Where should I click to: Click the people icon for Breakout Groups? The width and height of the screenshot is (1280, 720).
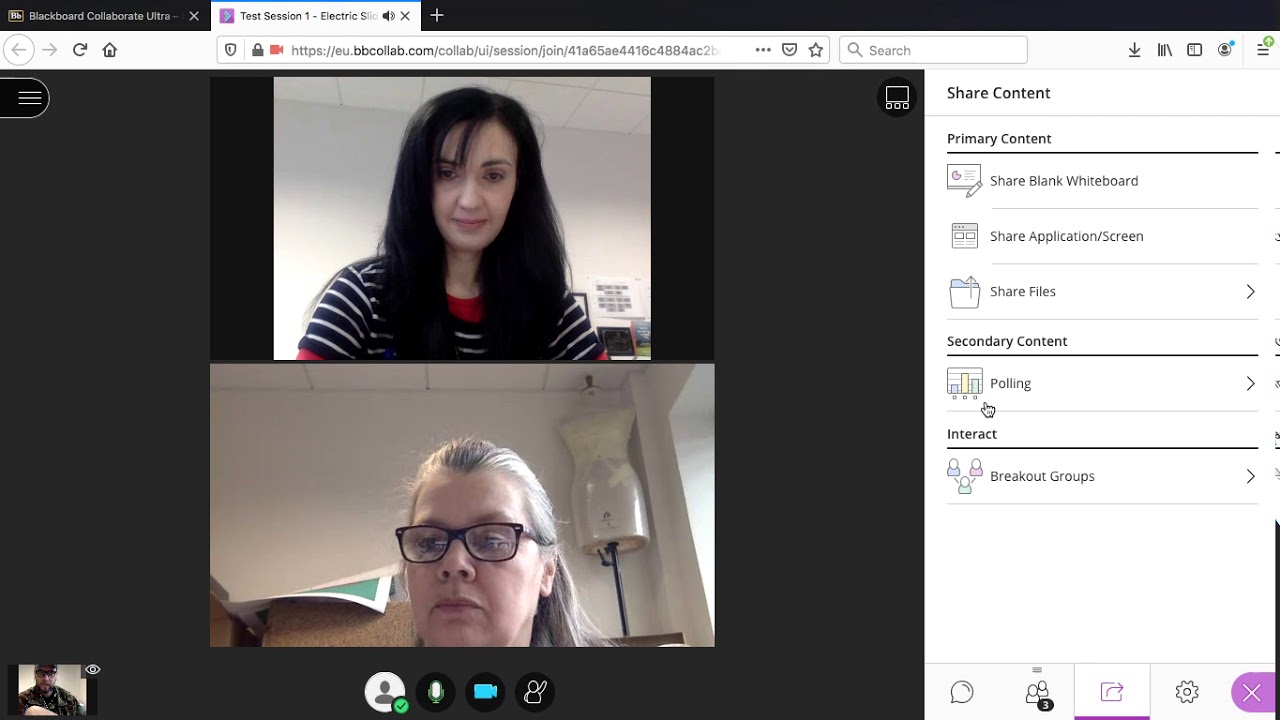pyautogui.click(x=965, y=476)
